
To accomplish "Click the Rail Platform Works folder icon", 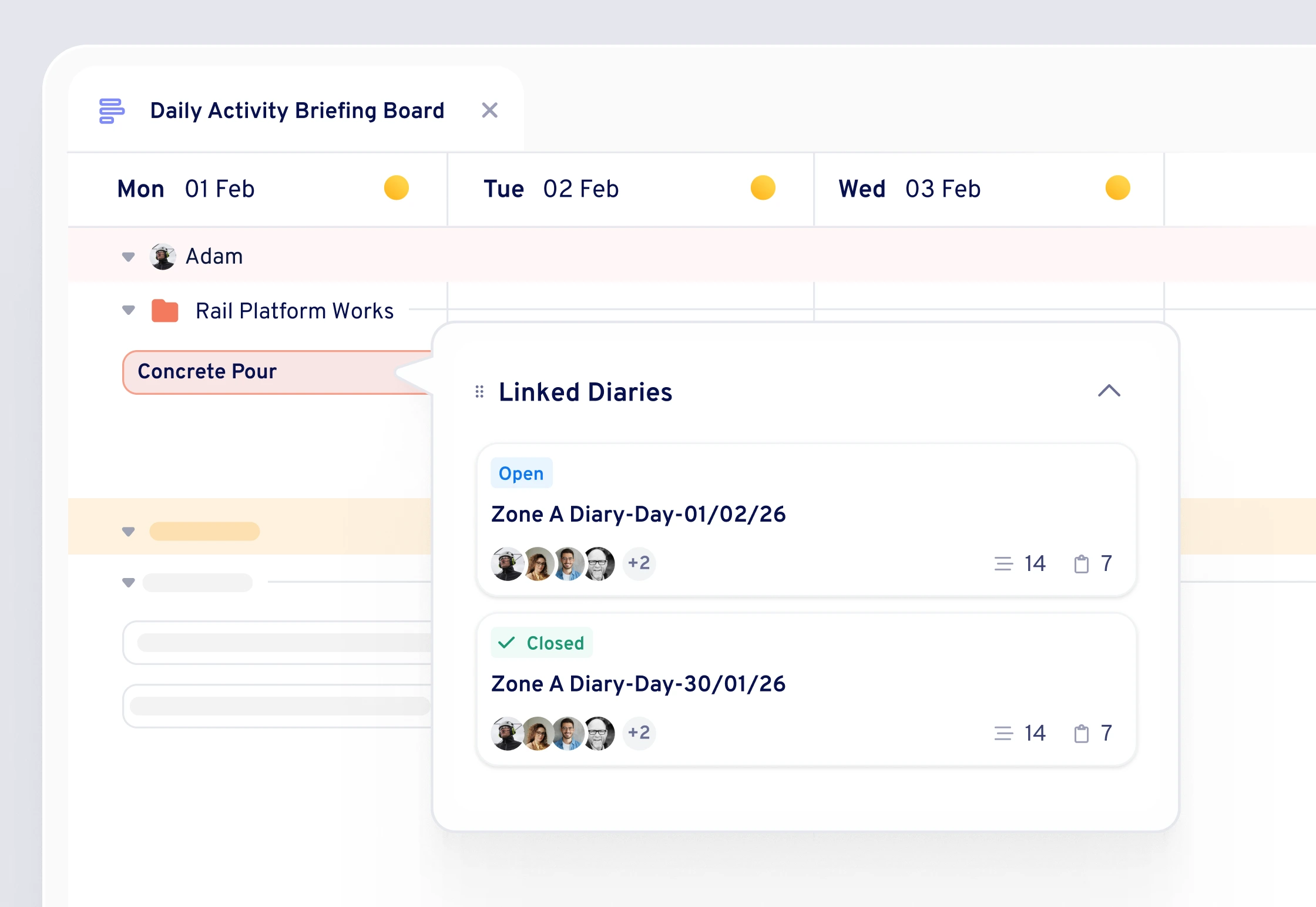I will 165,310.
